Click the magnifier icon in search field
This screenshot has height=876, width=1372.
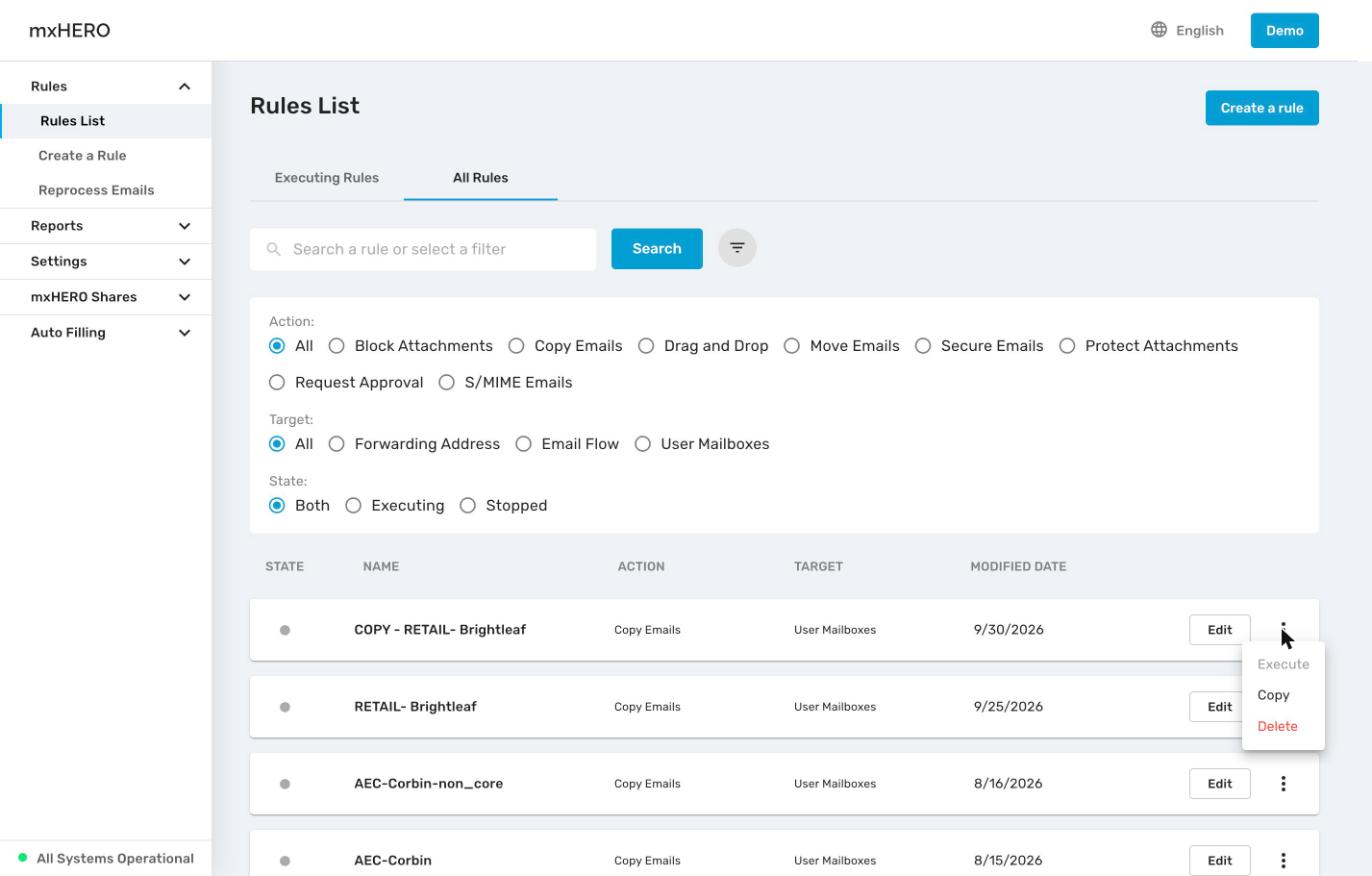click(x=273, y=249)
